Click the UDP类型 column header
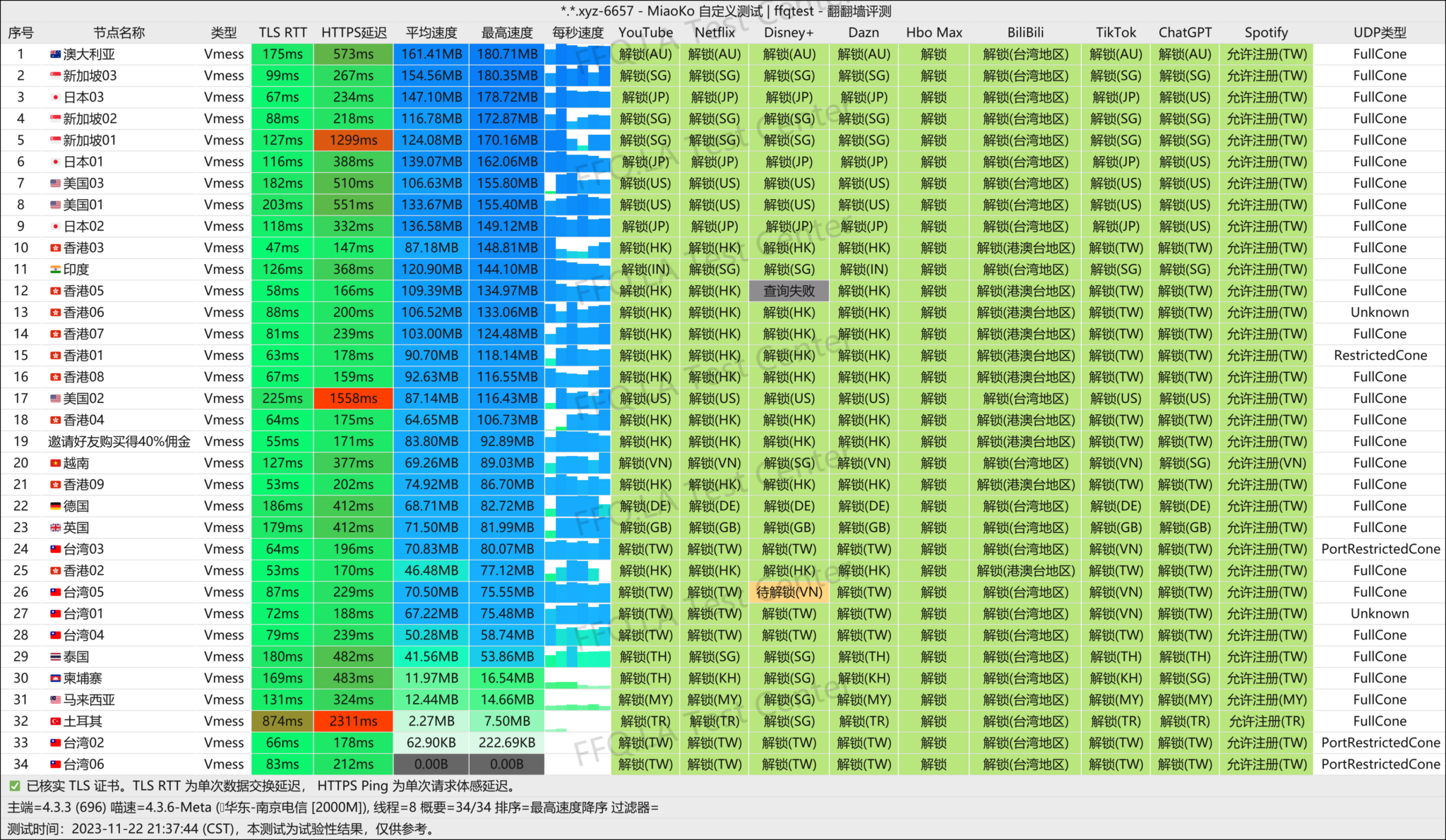Screen dimensions: 1446x840 click(1380, 32)
